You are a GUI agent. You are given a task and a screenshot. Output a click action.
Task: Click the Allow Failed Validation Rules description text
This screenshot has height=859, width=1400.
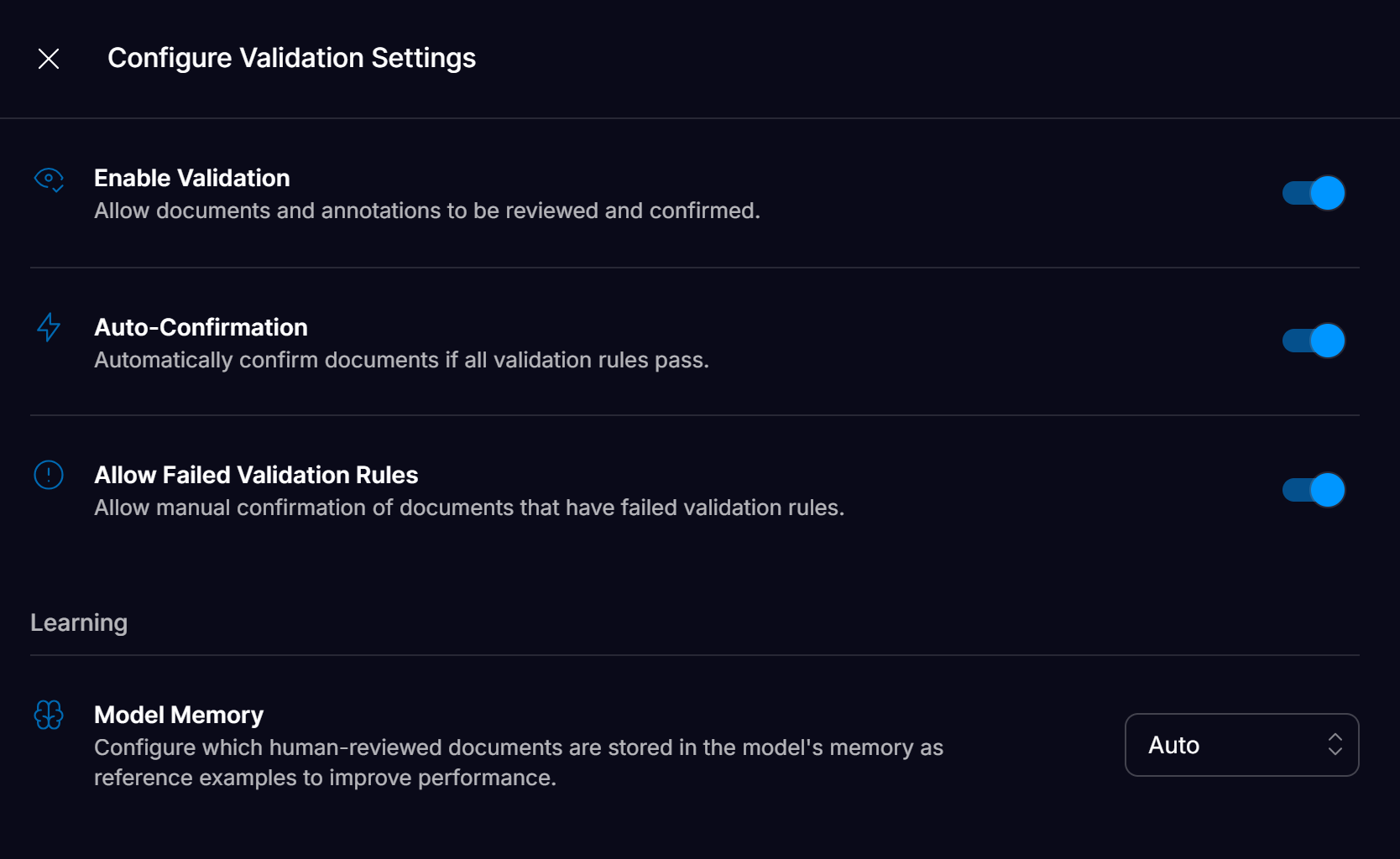coord(469,508)
